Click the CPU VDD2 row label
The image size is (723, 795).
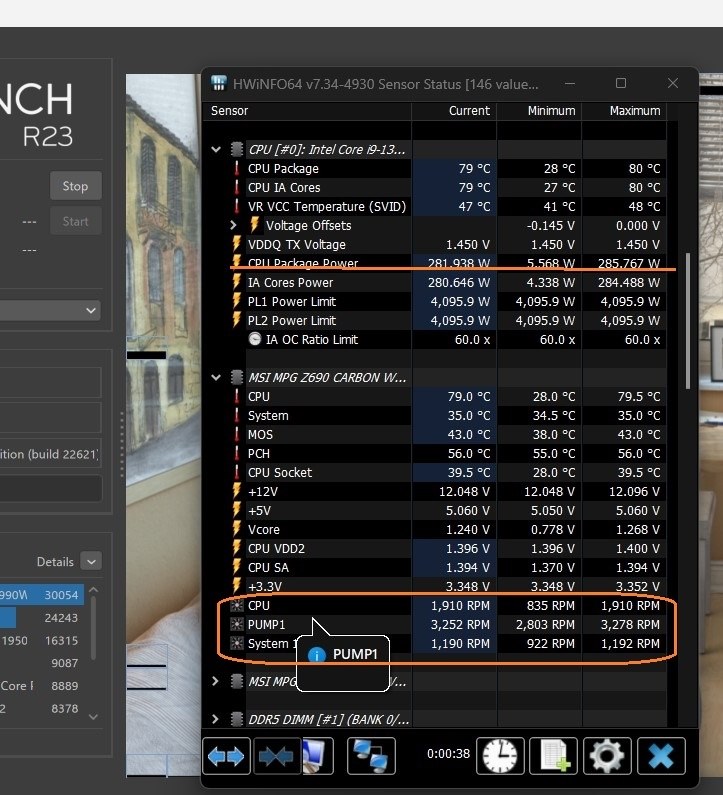click(276, 549)
